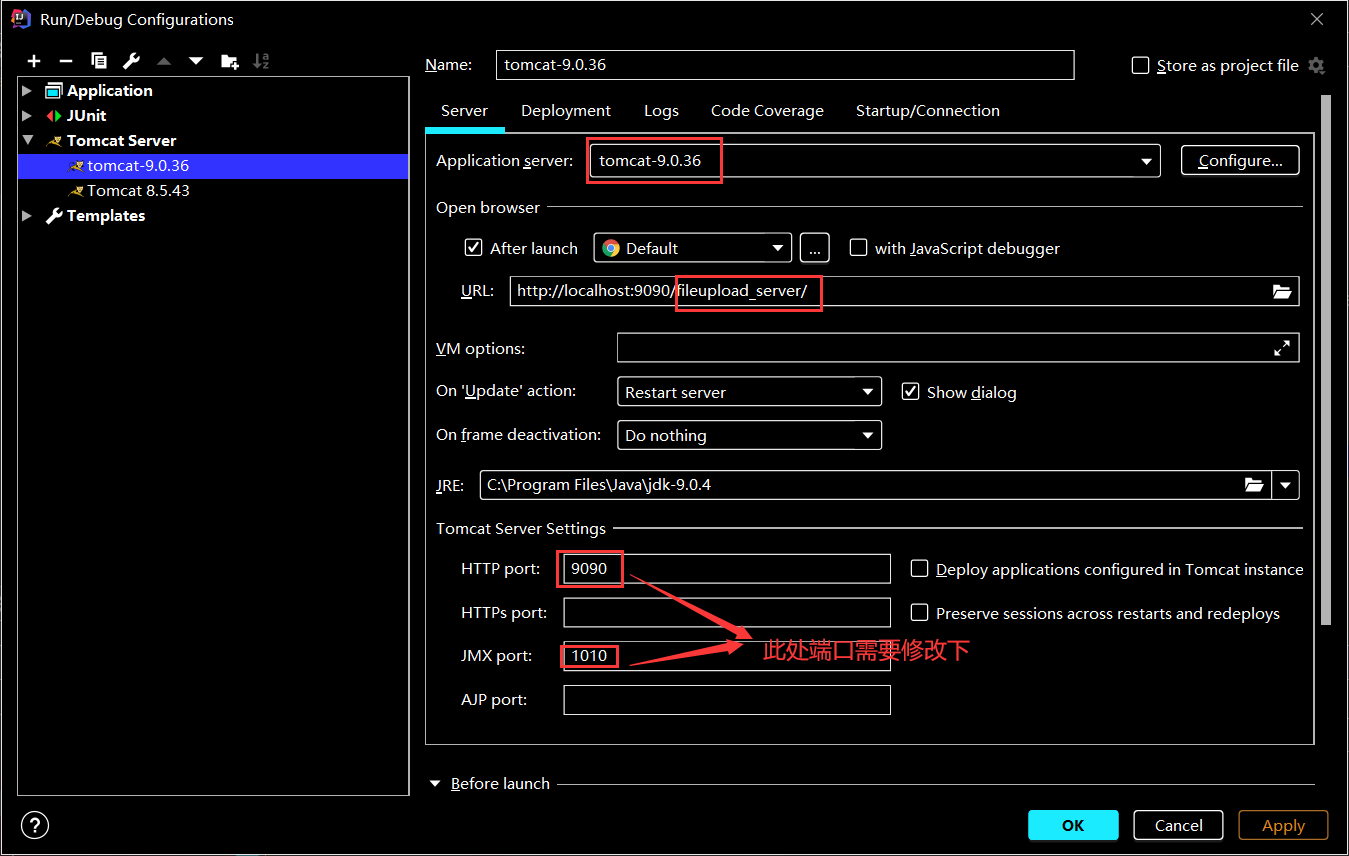Click the help question mark icon
This screenshot has height=856, width=1349.
point(34,825)
